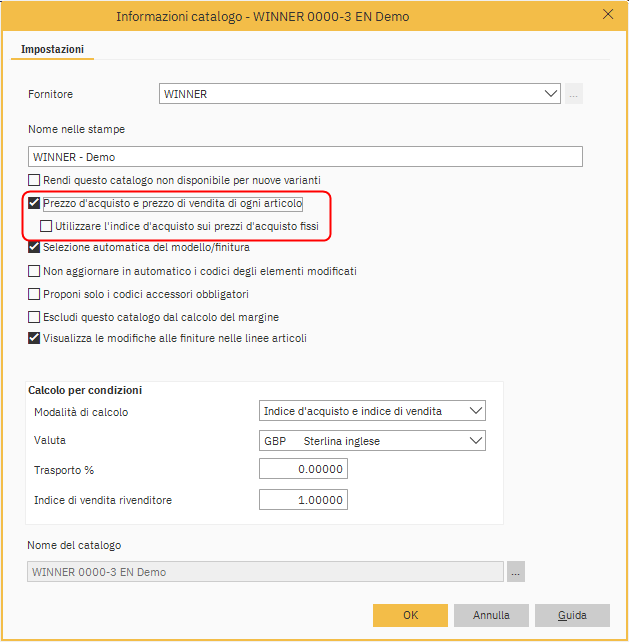Image resolution: width=629 pixels, height=642 pixels.
Task: Expand the Modalità di calcolo dropdown
Action: (475, 411)
